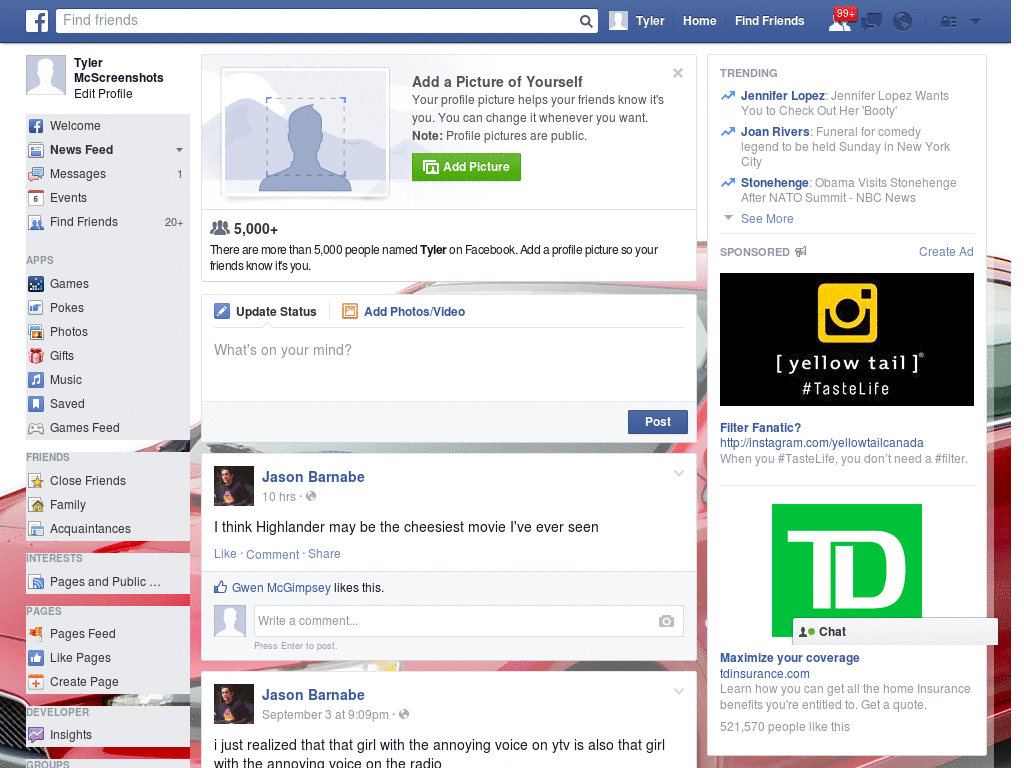Click the Games app icon
This screenshot has width=1024, height=768.
(36, 284)
